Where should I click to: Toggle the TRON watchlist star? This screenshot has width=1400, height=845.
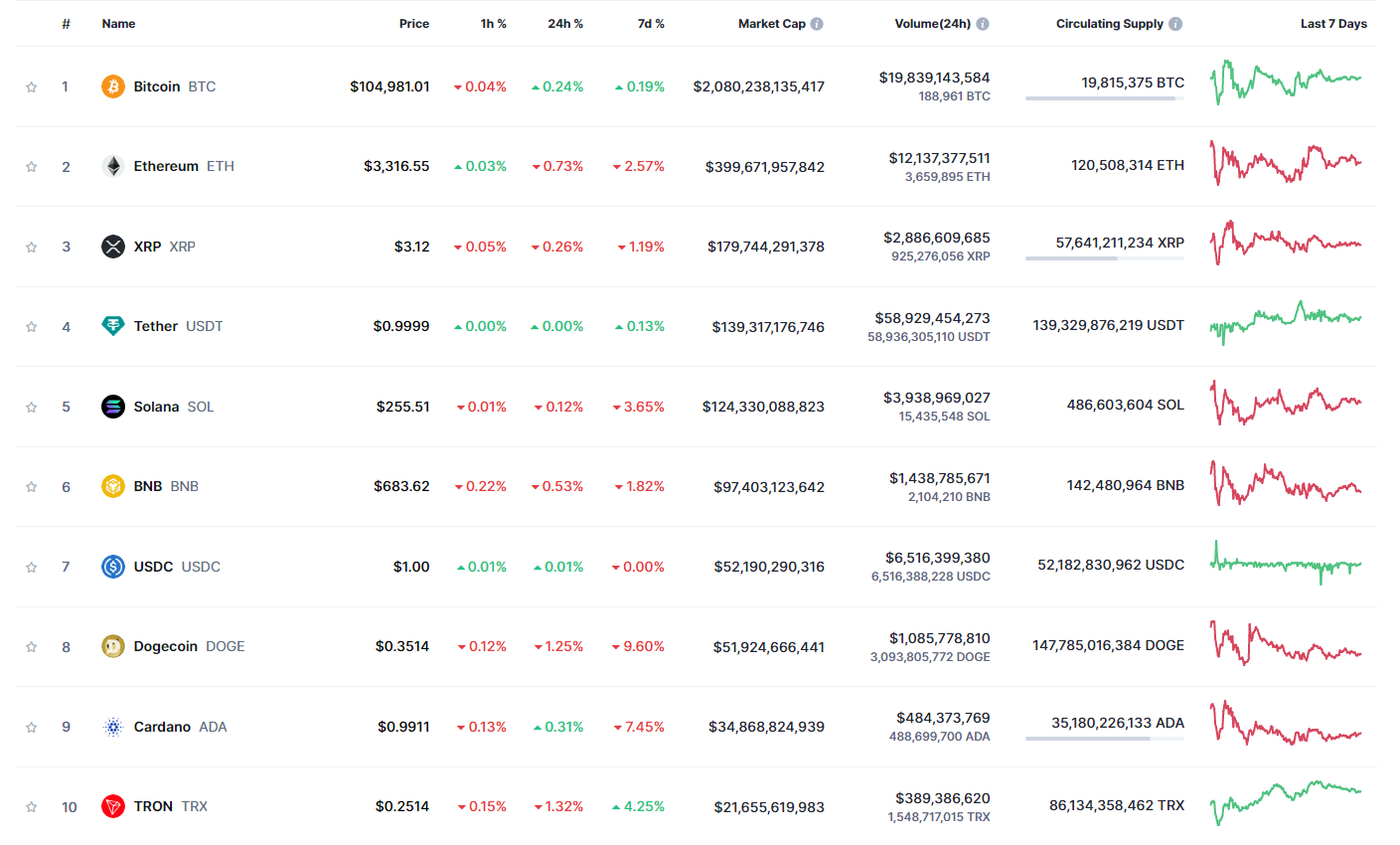(x=32, y=806)
